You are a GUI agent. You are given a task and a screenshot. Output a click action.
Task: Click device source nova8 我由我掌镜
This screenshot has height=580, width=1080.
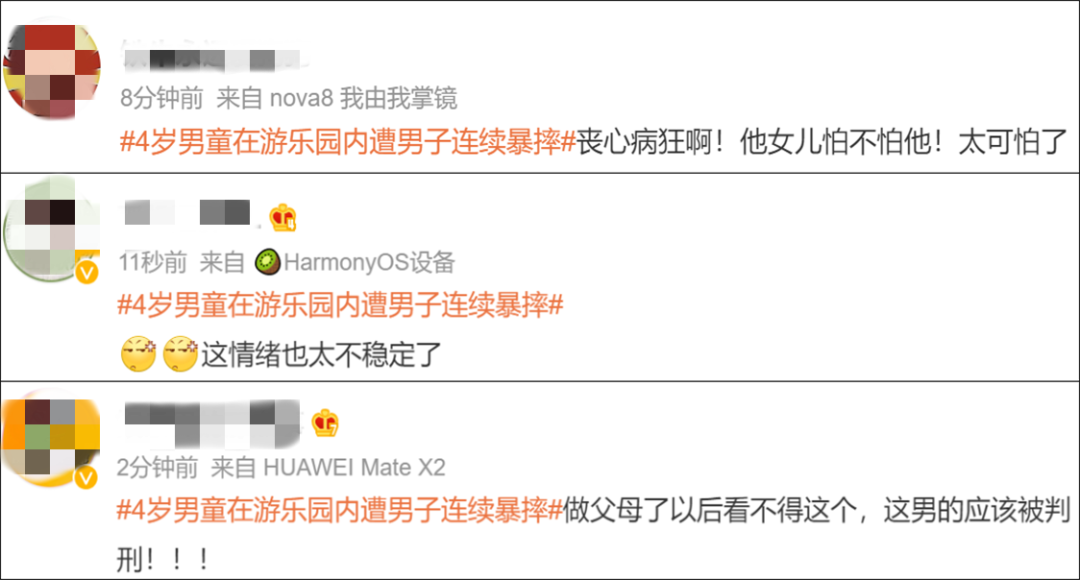point(363,99)
